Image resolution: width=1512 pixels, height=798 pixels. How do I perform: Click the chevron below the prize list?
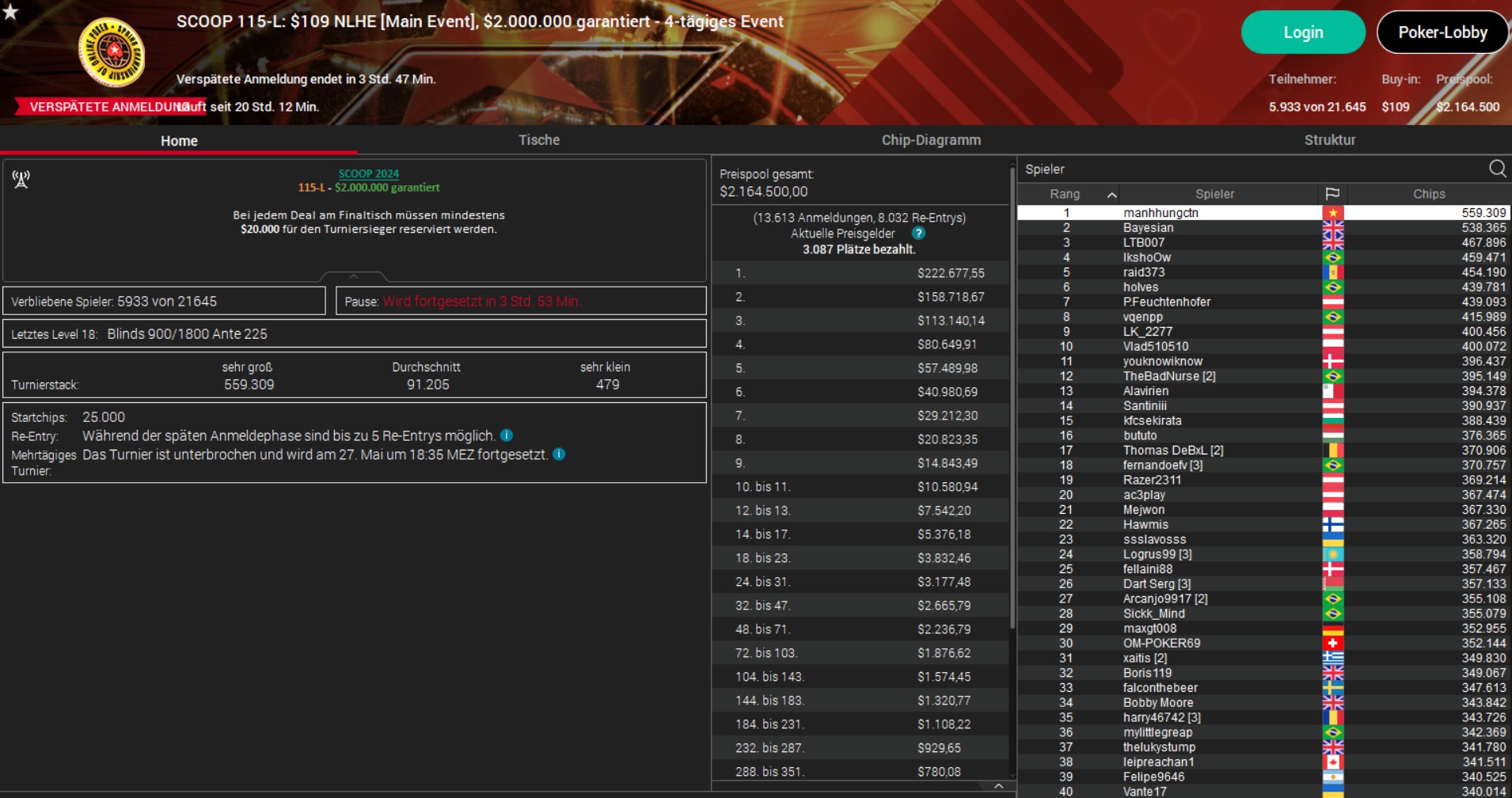pos(998,786)
